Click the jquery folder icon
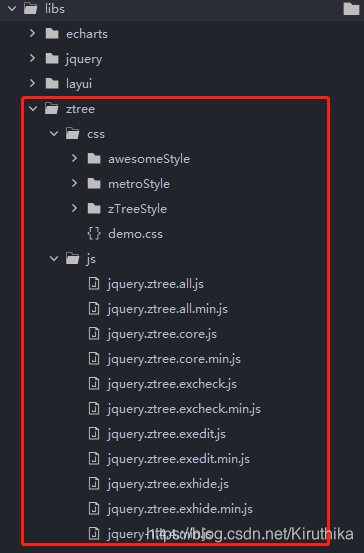This screenshot has height=553, width=364. pos(52,59)
